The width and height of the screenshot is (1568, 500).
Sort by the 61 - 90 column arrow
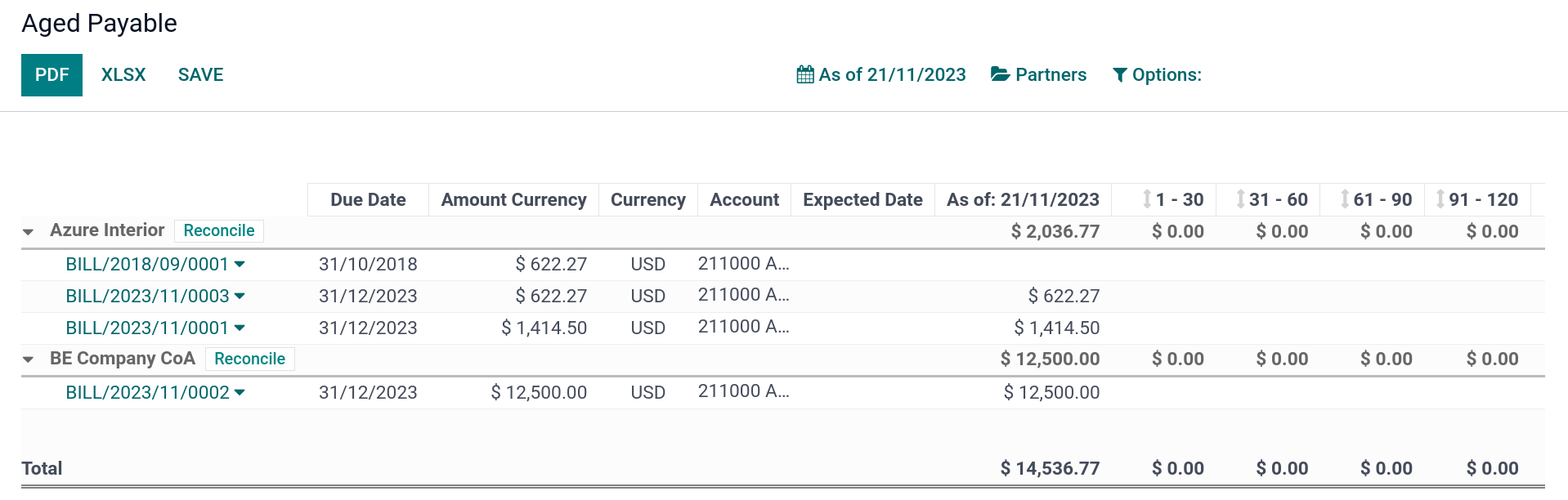(1345, 199)
